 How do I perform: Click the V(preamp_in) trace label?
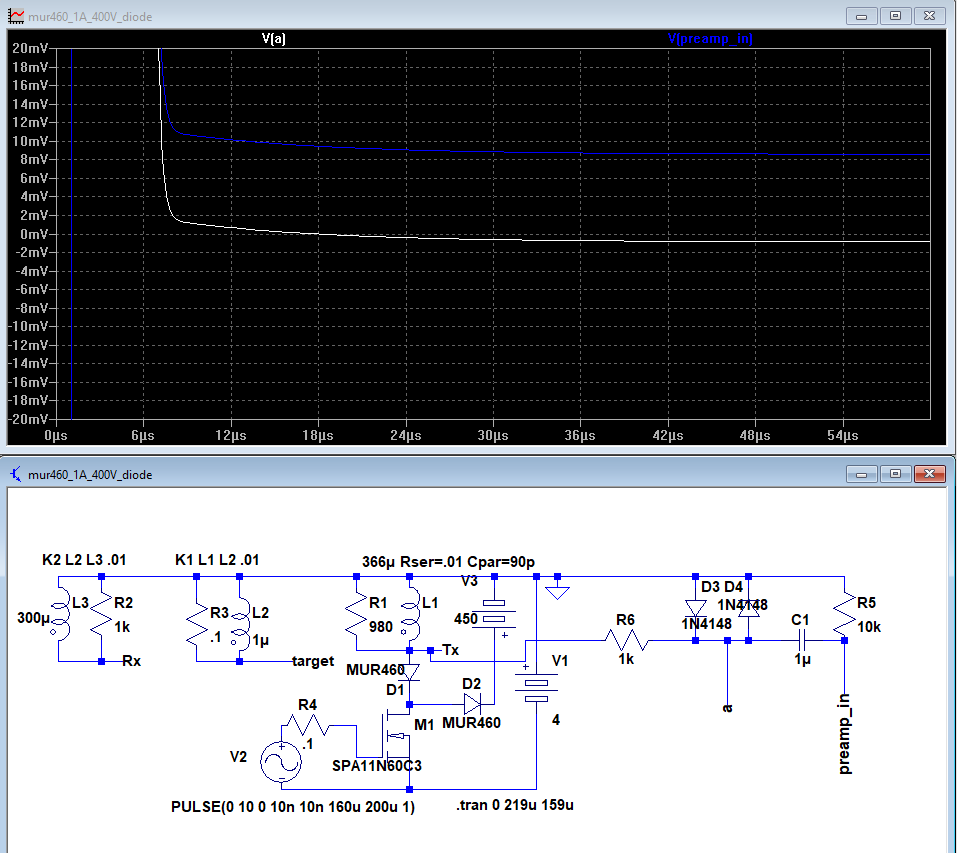pyautogui.click(x=709, y=38)
